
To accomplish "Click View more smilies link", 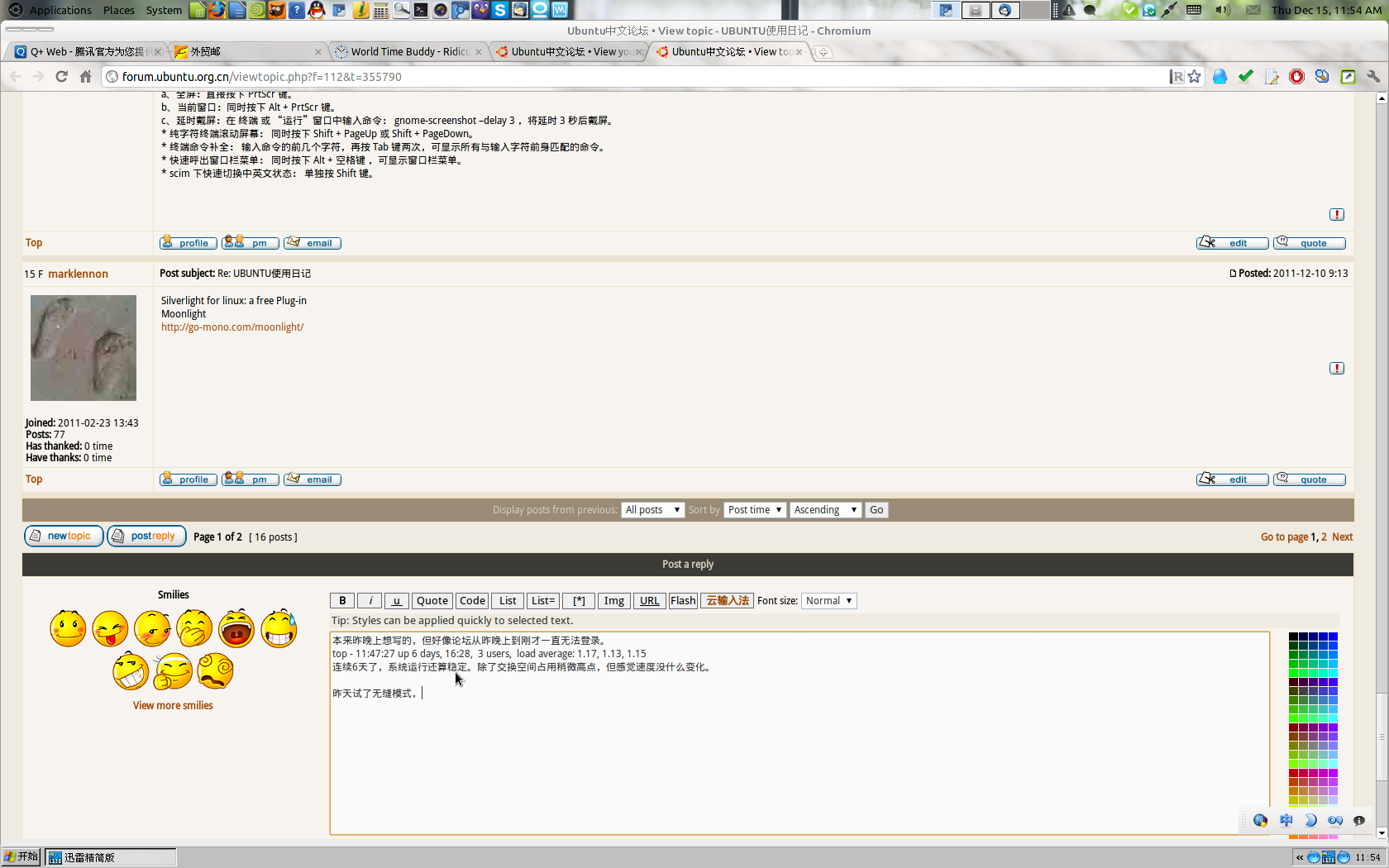I will pyautogui.click(x=173, y=705).
